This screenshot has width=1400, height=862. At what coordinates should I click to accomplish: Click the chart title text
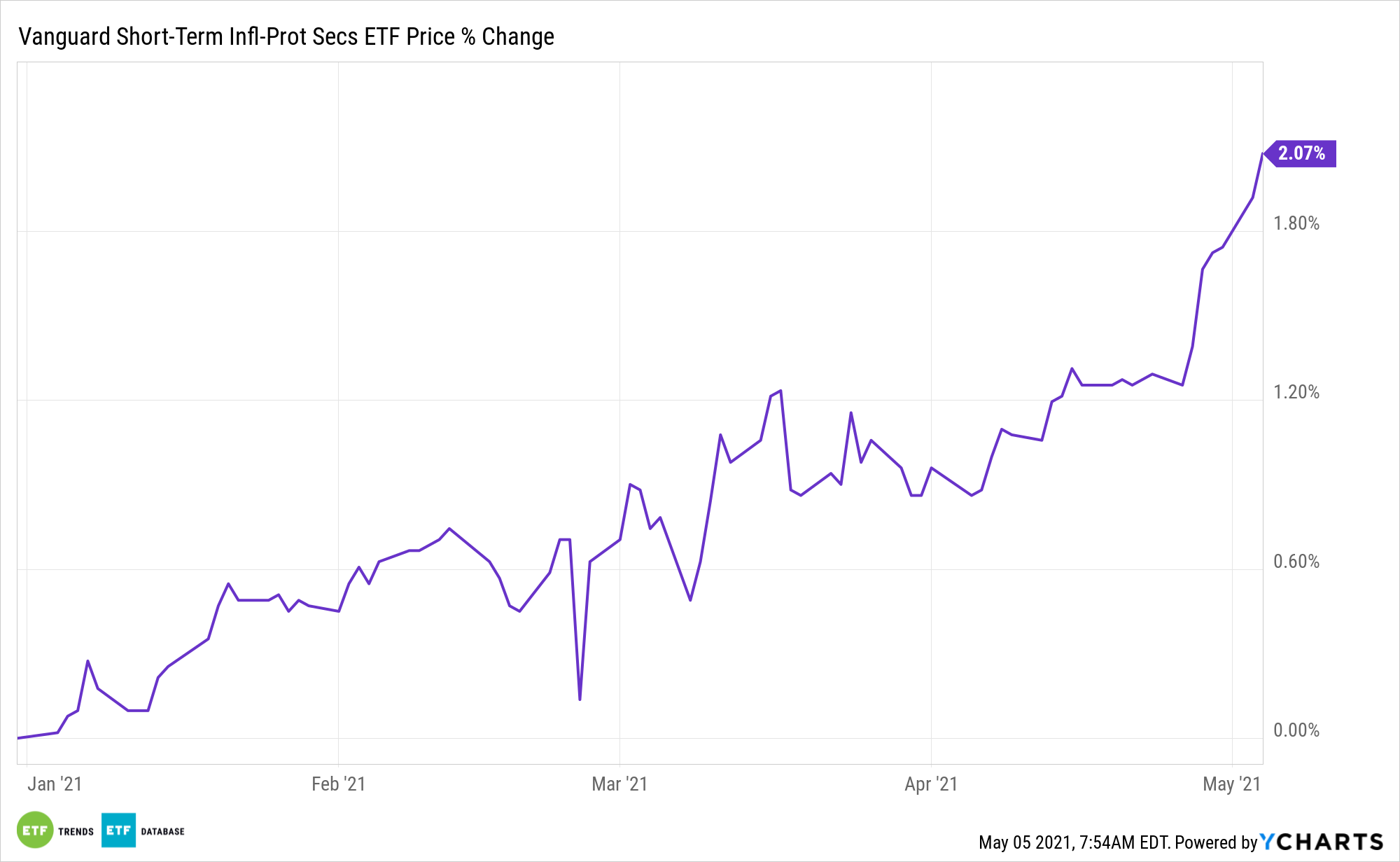[x=286, y=36]
